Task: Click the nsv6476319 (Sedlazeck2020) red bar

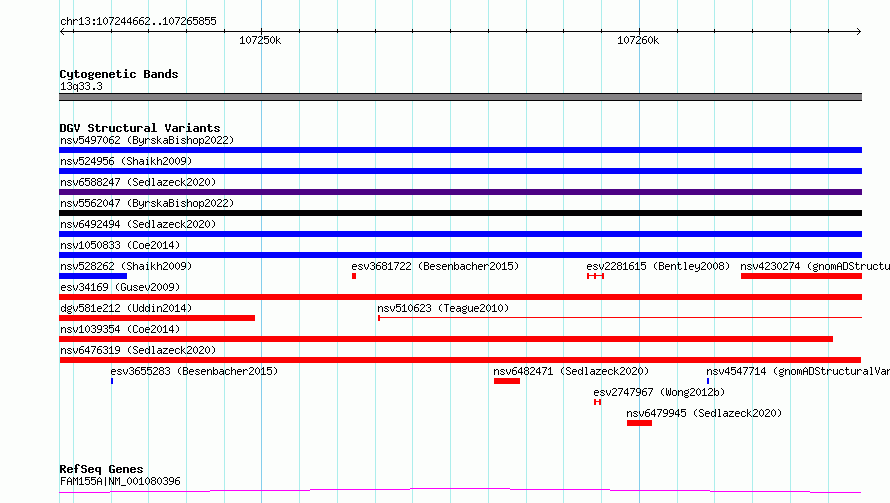Action: coord(460,360)
